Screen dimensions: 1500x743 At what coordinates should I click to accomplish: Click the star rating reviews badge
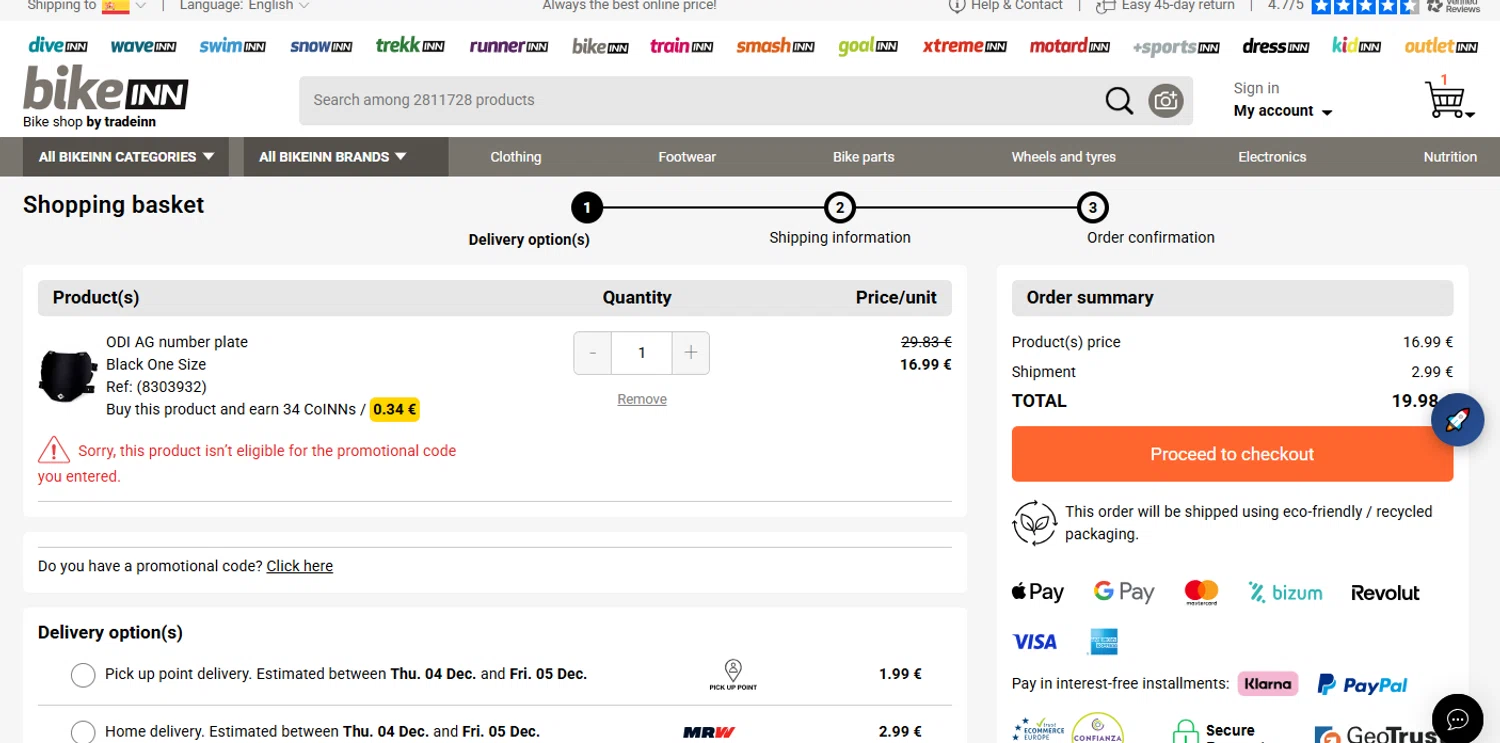tap(1365, 6)
